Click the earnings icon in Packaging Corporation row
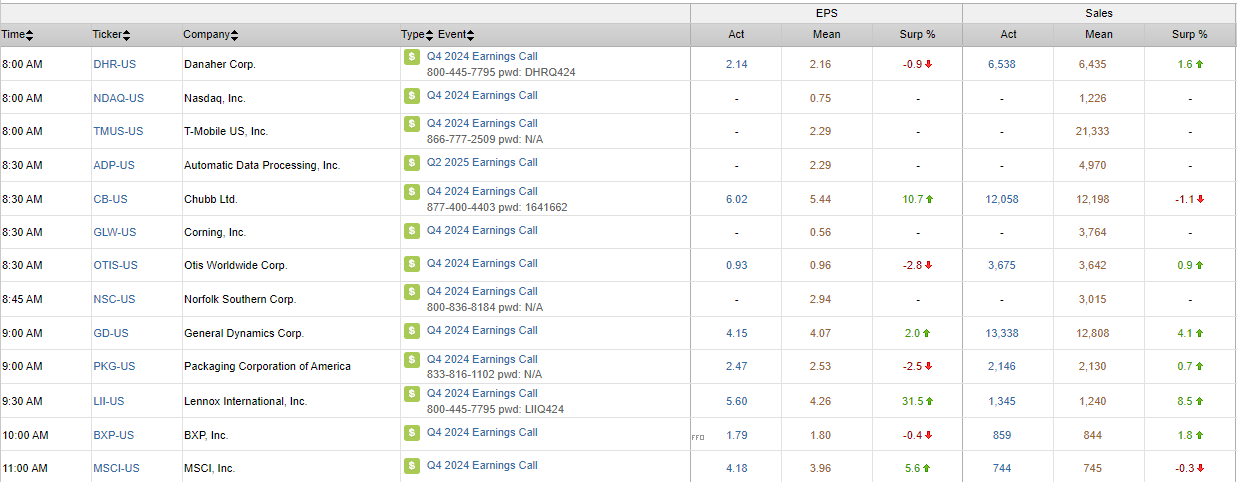1237x482 pixels. 411,360
